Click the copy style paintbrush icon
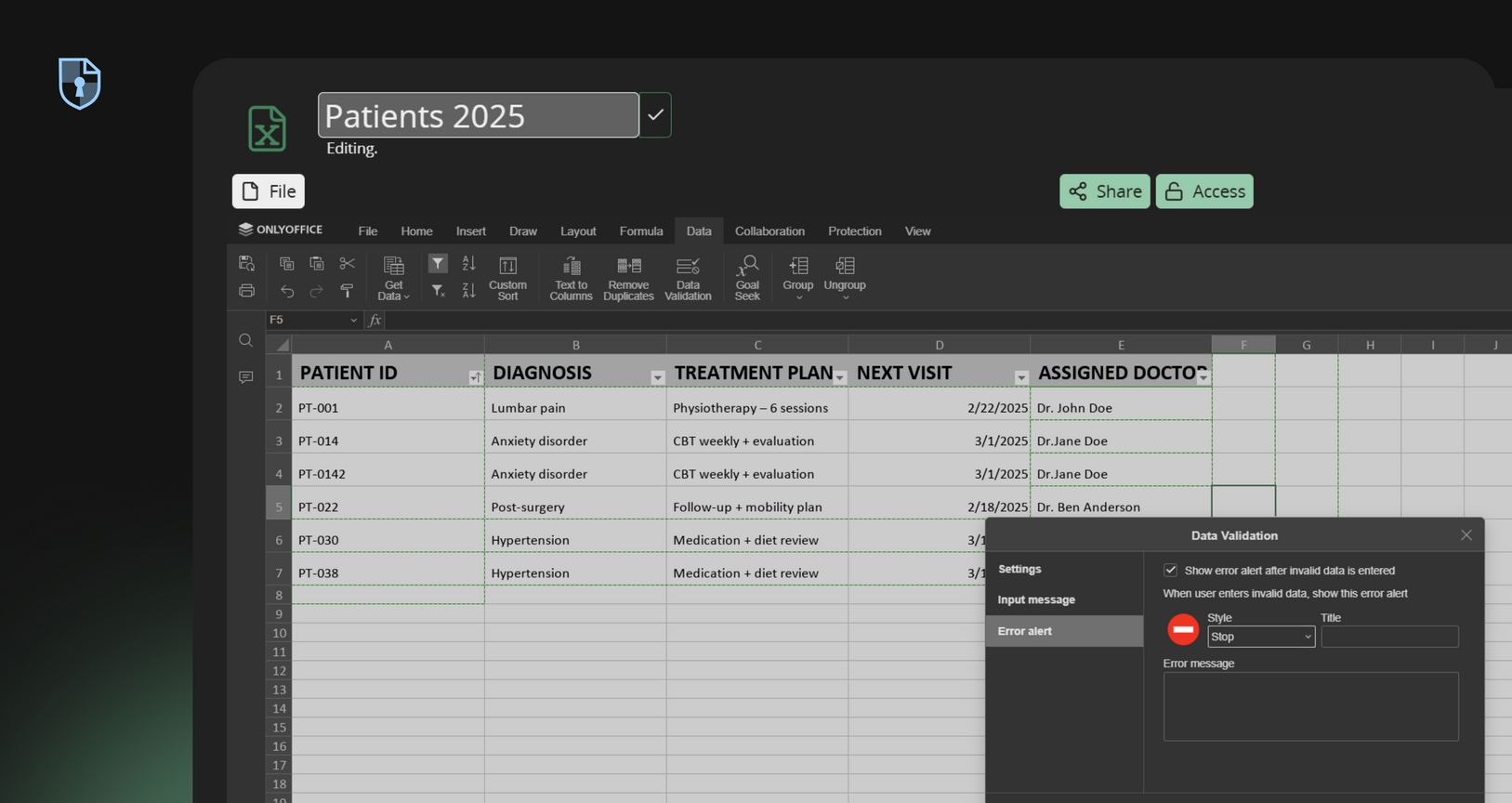 pyautogui.click(x=347, y=291)
